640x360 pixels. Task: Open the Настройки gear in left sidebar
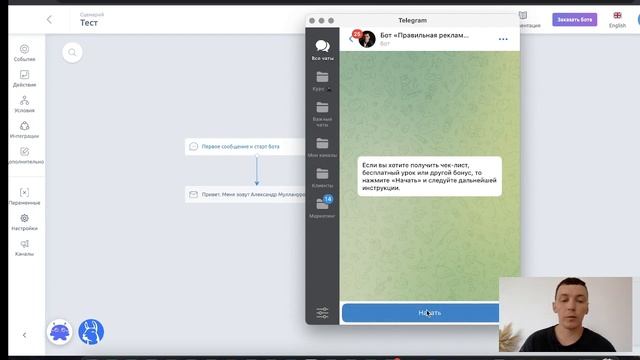pos(24,222)
